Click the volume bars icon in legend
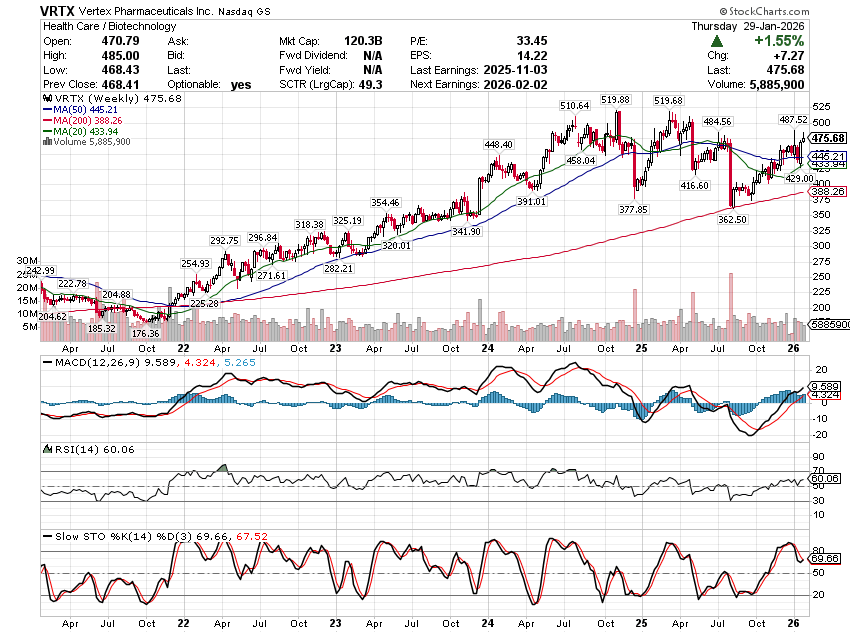This screenshot has width=850, height=633. pyautogui.click(x=46, y=142)
